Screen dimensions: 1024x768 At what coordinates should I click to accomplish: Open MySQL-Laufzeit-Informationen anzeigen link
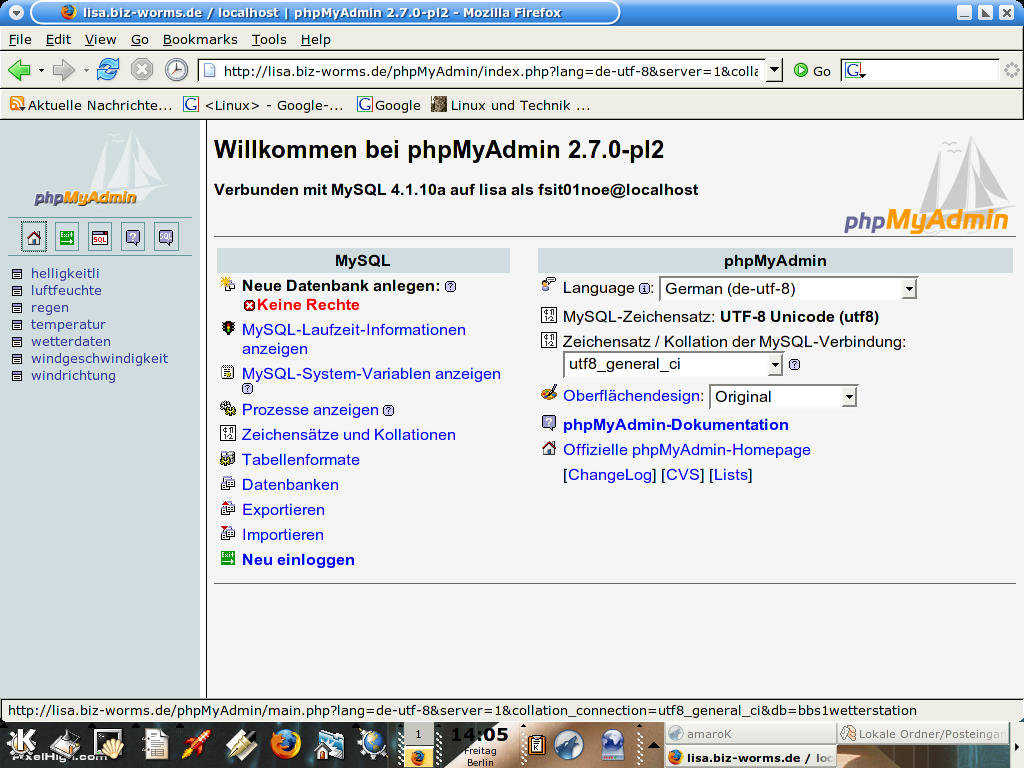(x=353, y=339)
